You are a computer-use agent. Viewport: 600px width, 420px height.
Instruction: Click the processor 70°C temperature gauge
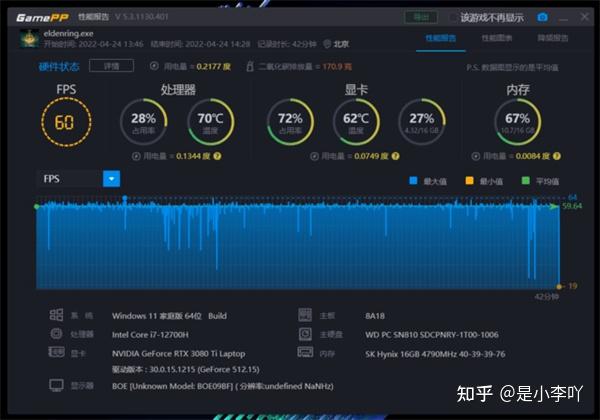click(210, 122)
